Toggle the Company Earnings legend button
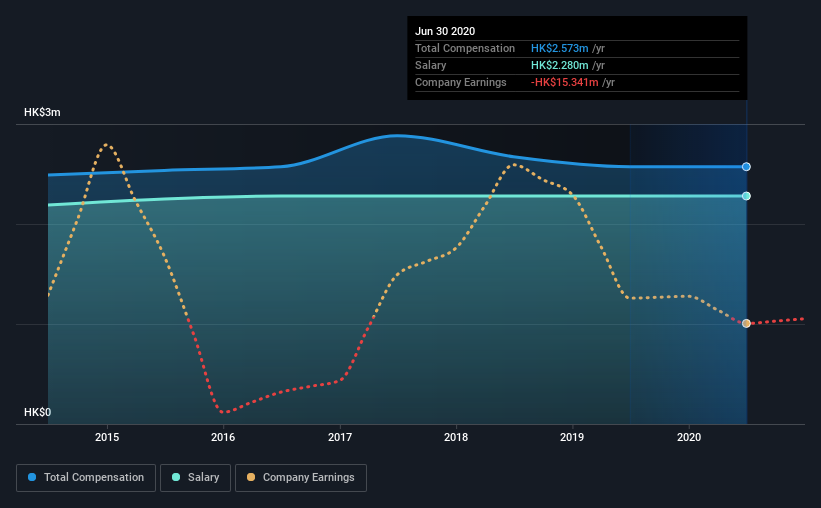The image size is (821, 508). tap(301, 478)
